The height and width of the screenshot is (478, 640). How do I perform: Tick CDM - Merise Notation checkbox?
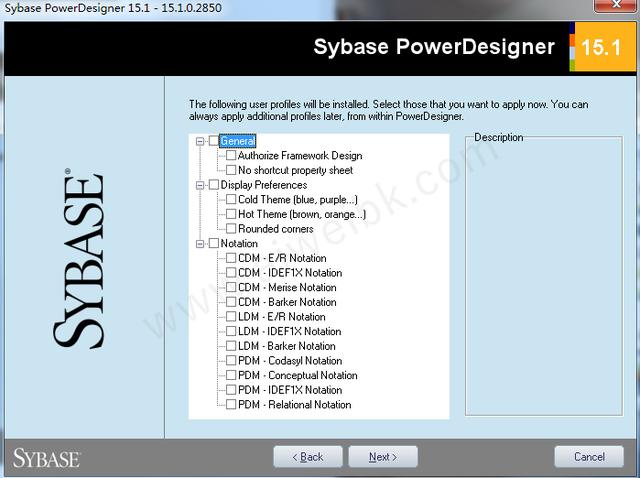click(x=231, y=288)
